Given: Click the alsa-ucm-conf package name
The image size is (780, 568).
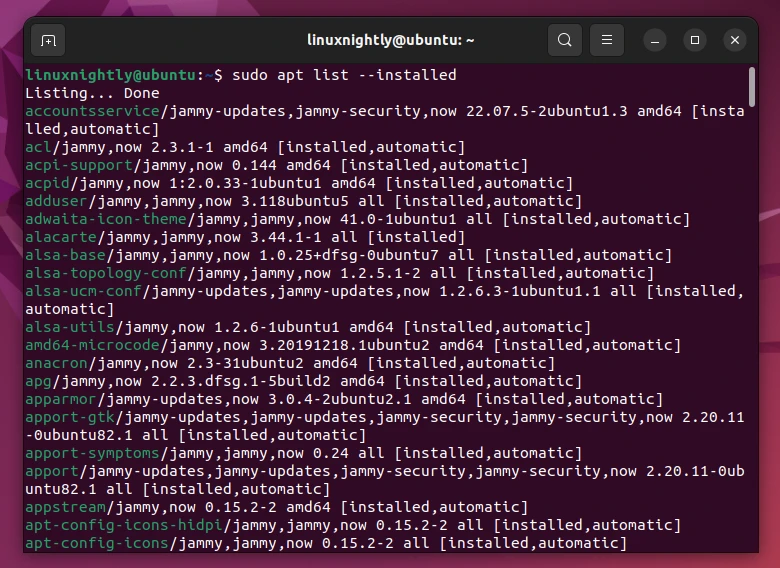Looking at the screenshot, I should (x=84, y=291).
